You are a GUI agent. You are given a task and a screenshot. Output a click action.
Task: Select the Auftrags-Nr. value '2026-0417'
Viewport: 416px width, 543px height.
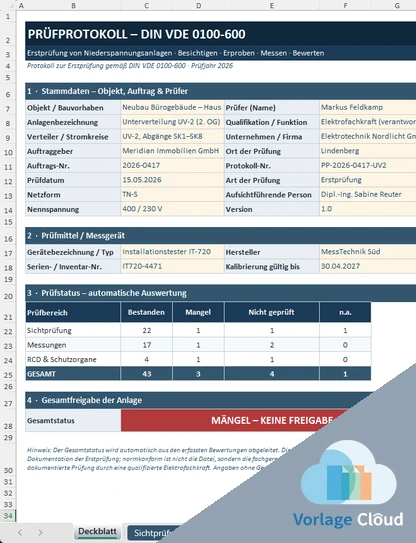172,166
